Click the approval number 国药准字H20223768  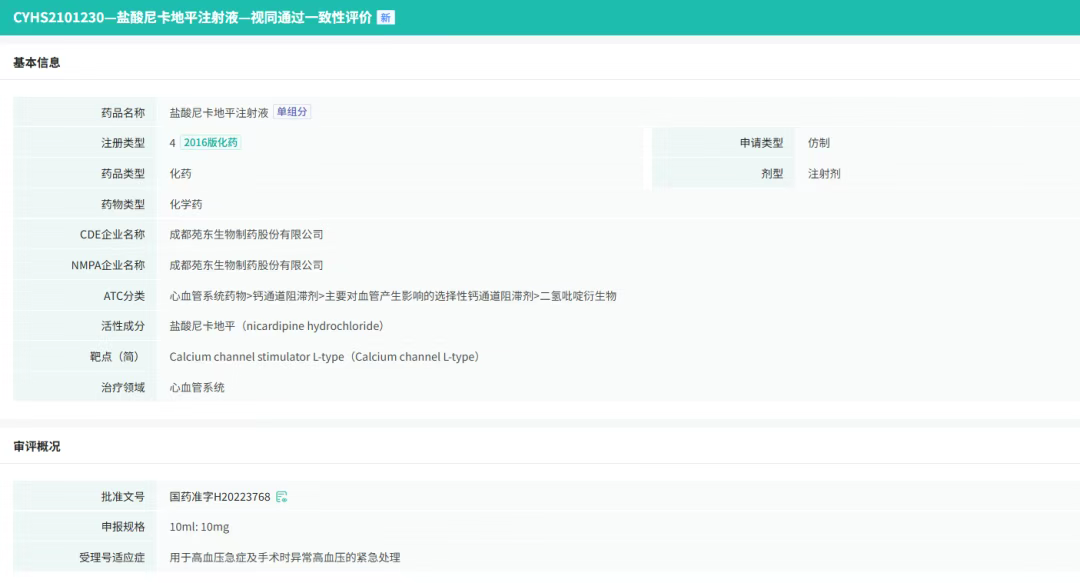[220, 497]
